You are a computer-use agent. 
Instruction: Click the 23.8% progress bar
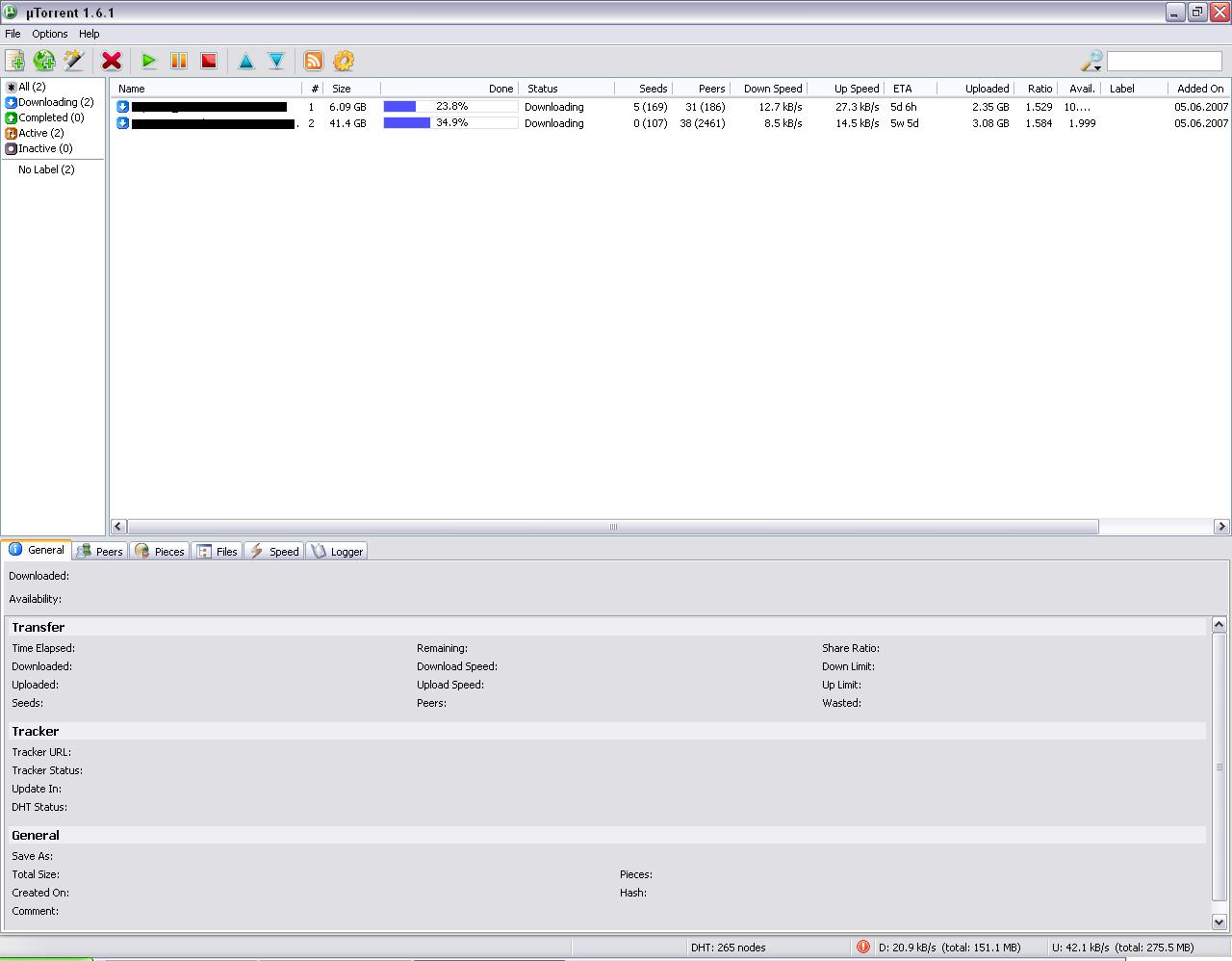pyautogui.click(x=450, y=107)
